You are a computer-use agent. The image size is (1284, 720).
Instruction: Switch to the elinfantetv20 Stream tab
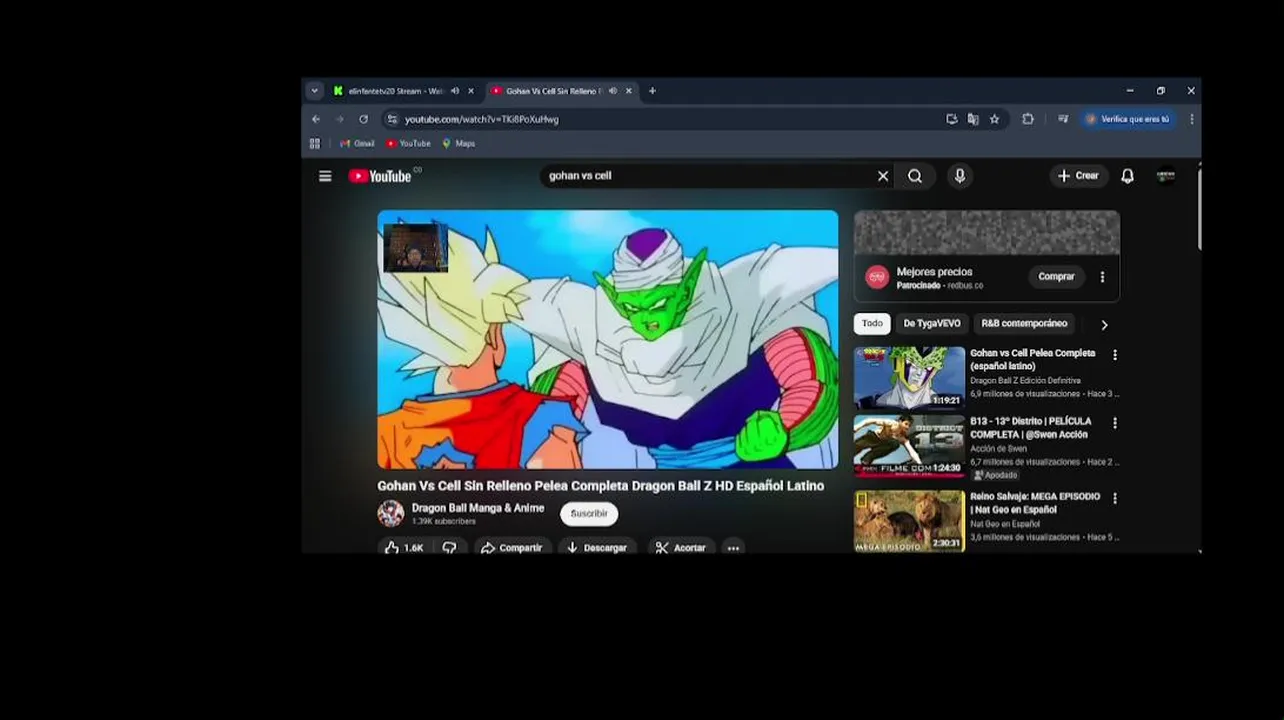tap(396, 91)
